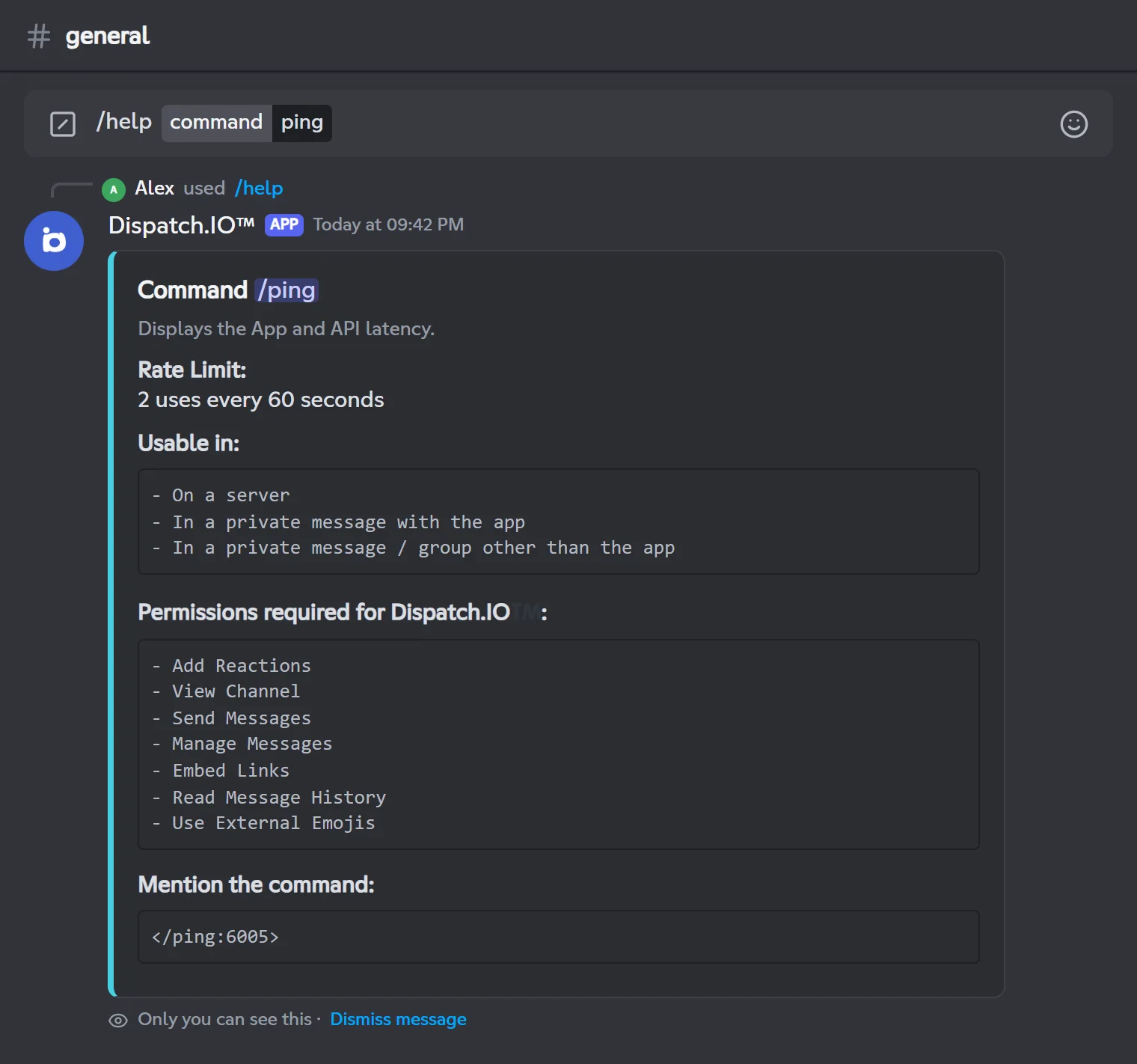Viewport: 1137px width, 1064px height.
Task: Click the 'Read Message History' permission line
Action: pyautogui.click(x=269, y=798)
